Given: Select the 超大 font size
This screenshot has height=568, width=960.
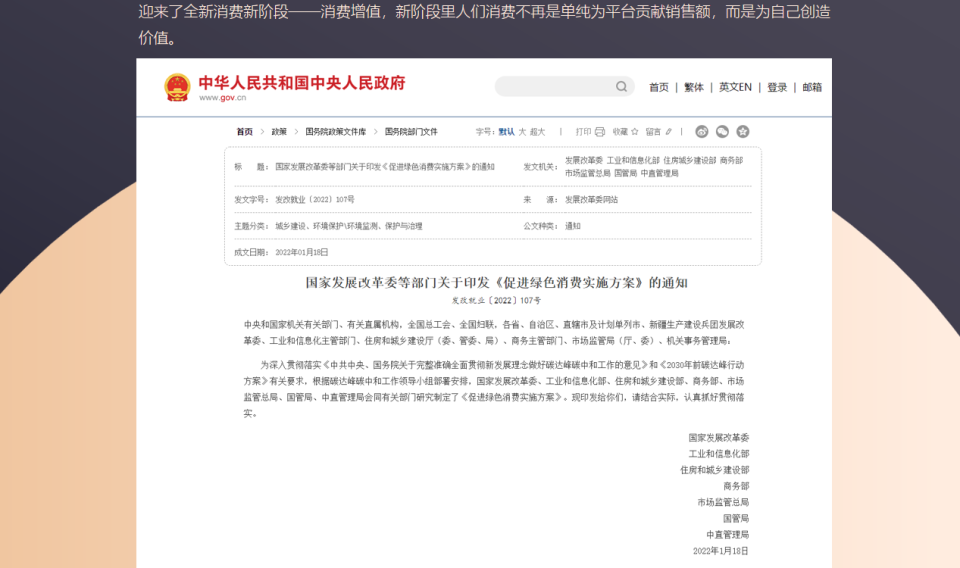Looking at the screenshot, I should click(x=538, y=132).
